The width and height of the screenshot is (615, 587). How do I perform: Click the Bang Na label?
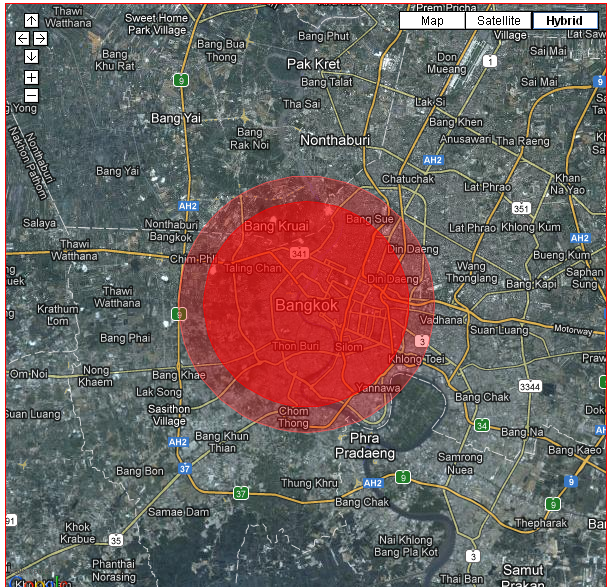(522, 432)
